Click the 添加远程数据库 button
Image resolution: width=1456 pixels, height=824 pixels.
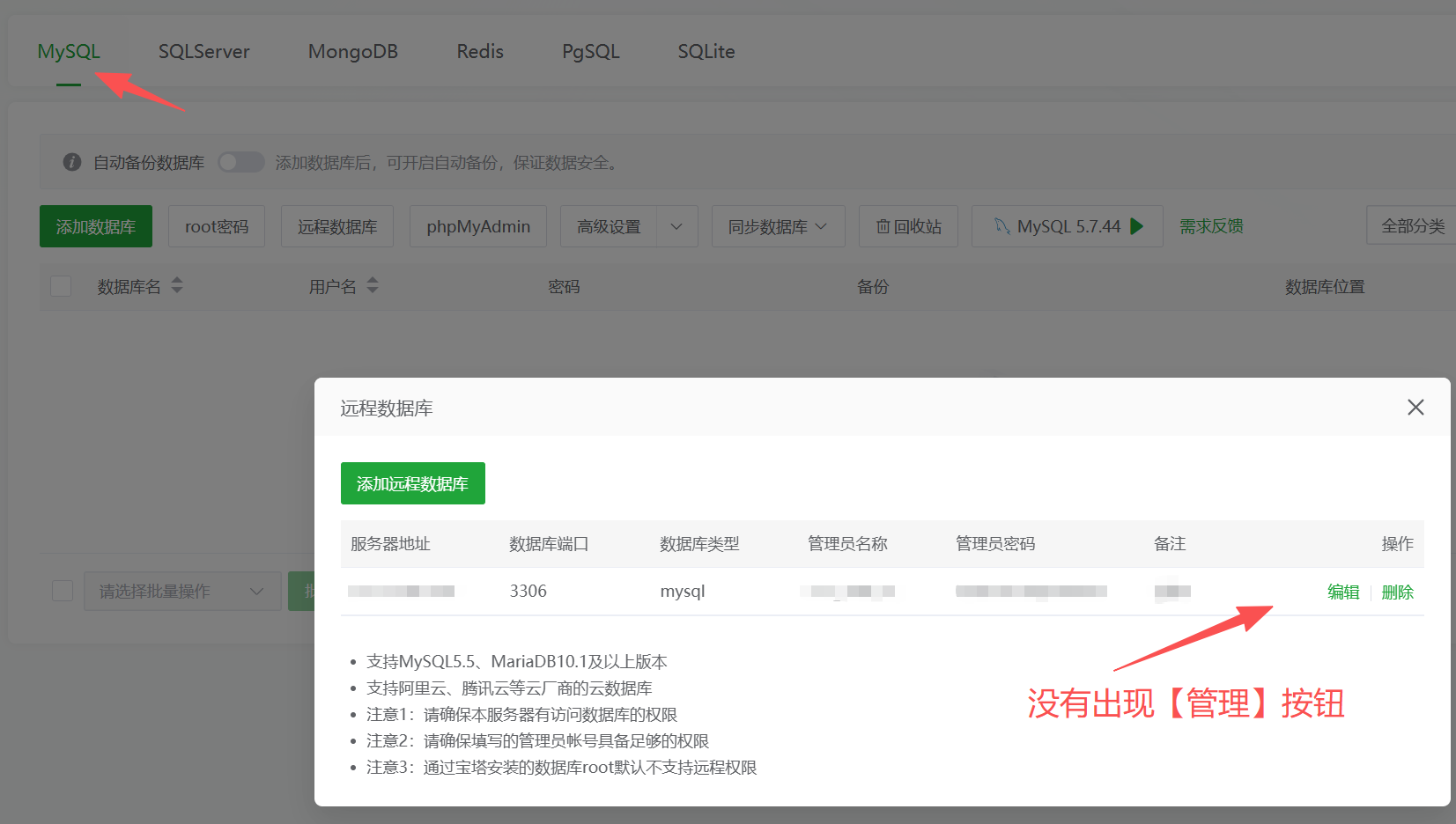click(x=413, y=483)
